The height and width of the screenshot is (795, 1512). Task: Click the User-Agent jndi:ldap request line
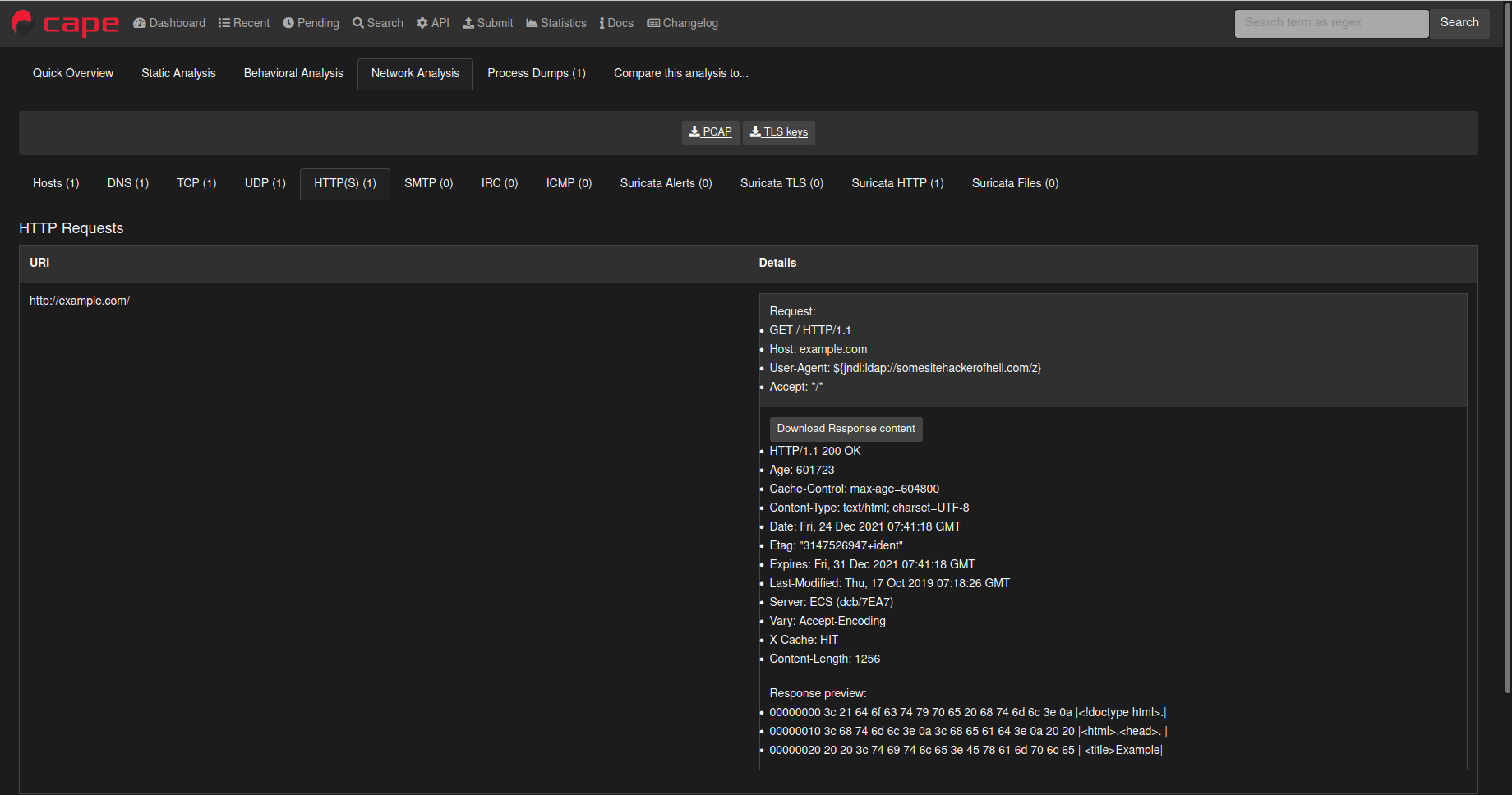pyautogui.click(x=906, y=368)
